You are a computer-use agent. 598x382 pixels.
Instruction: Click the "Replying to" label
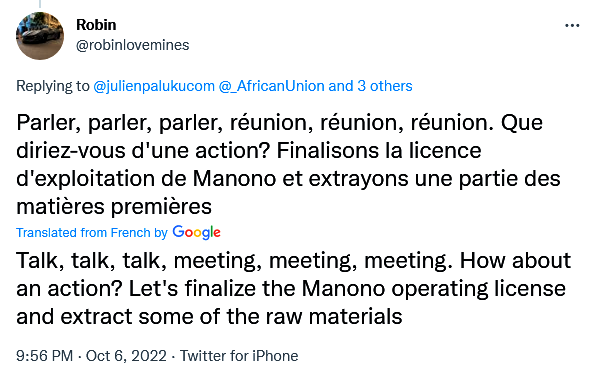click(53, 86)
